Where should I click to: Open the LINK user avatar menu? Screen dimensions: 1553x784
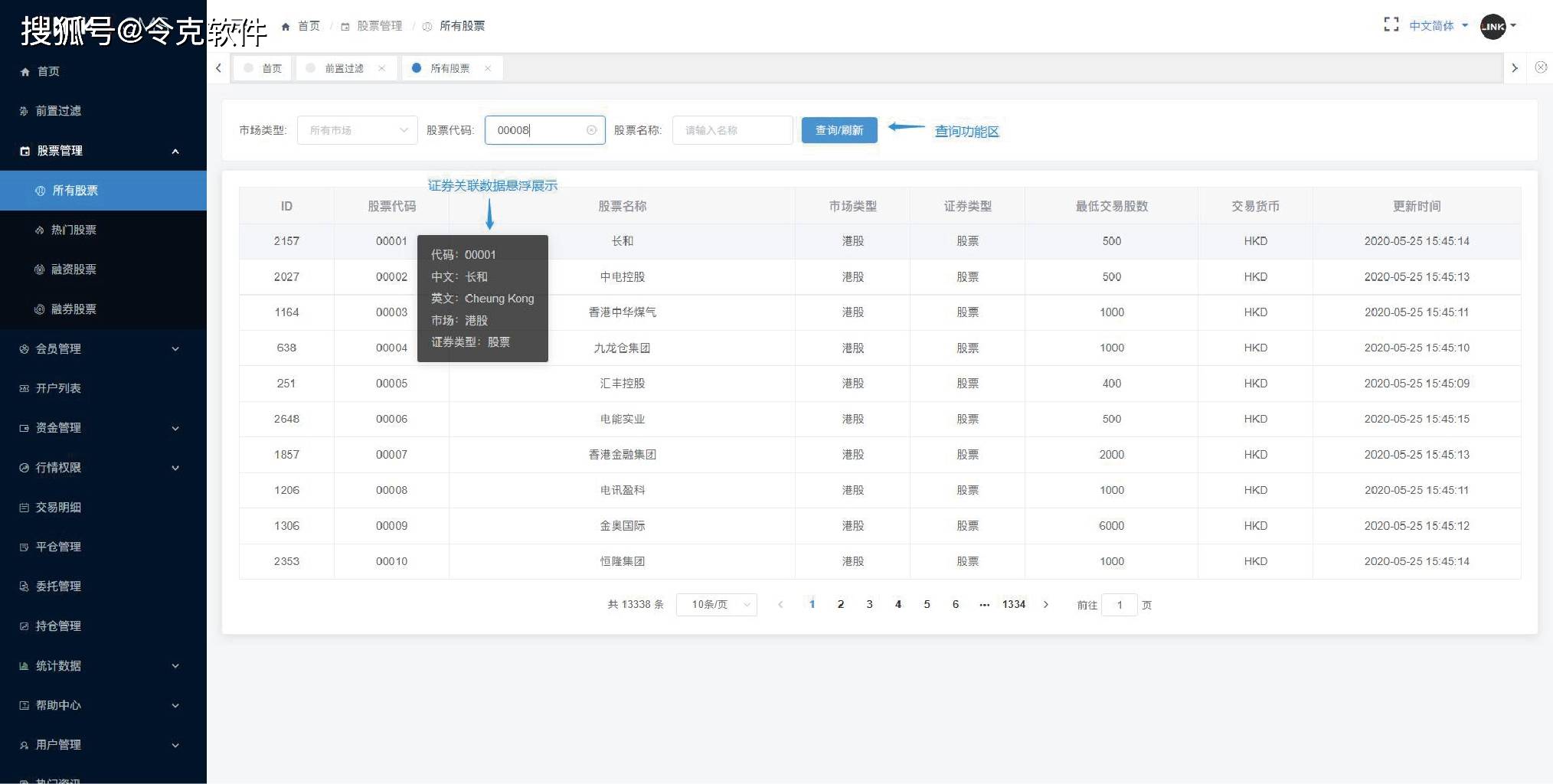1497,26
